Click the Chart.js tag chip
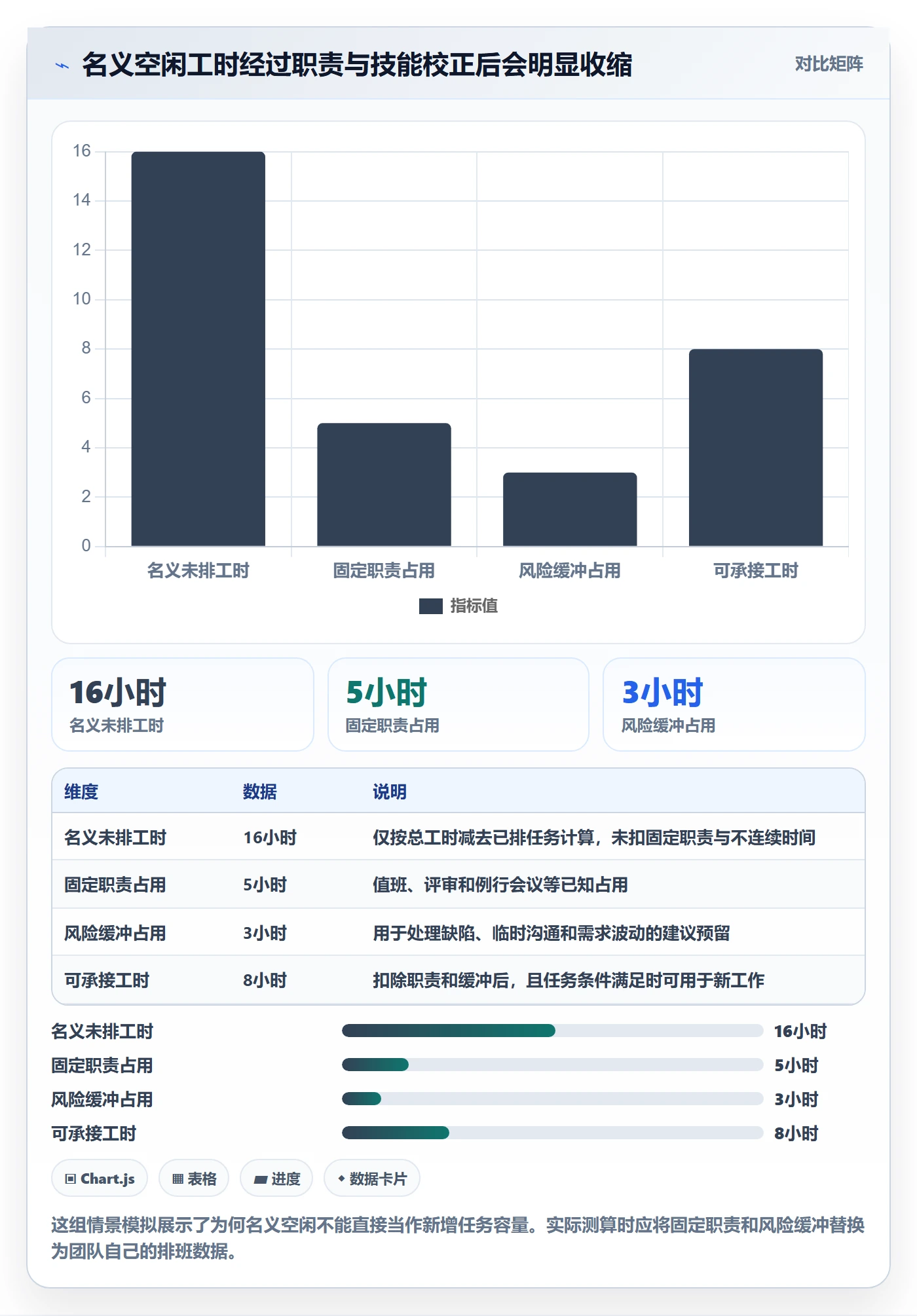Image resolution: width=917 pixels, height=1316 pixels. click(x=100, y=1179)
